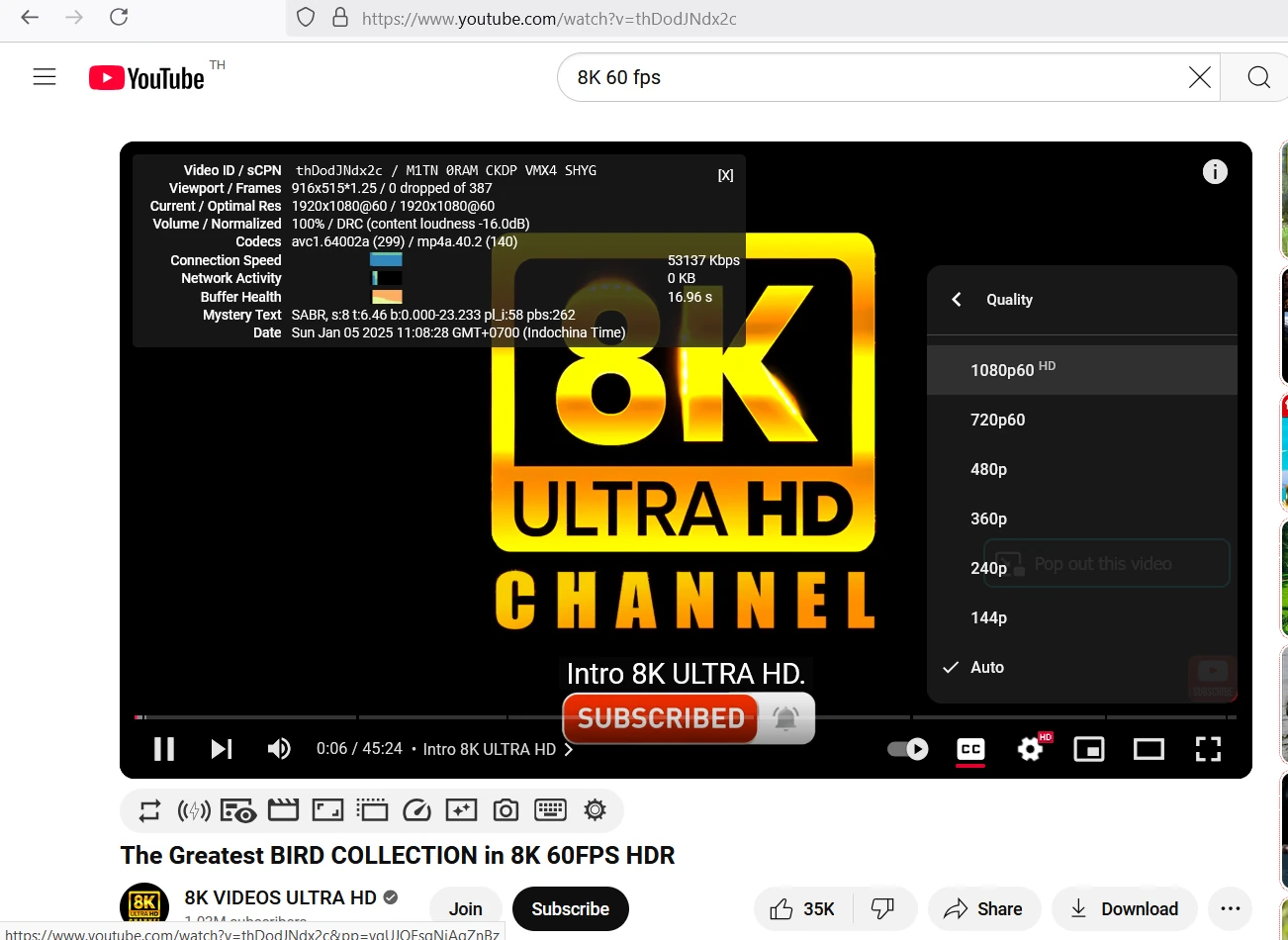Click the pop-up player dotted window icon

[x=372, y=811]
